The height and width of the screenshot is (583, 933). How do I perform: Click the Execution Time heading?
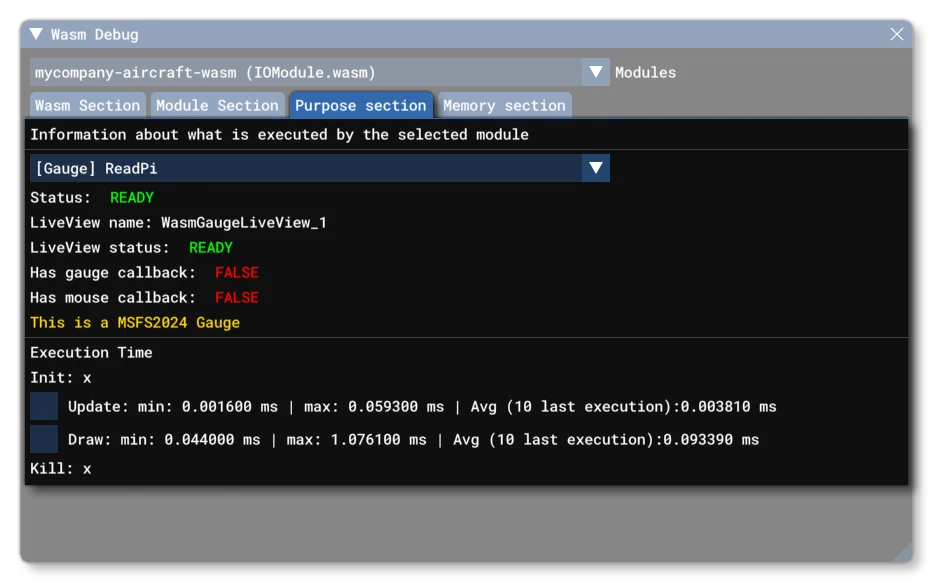pos(91,353)
